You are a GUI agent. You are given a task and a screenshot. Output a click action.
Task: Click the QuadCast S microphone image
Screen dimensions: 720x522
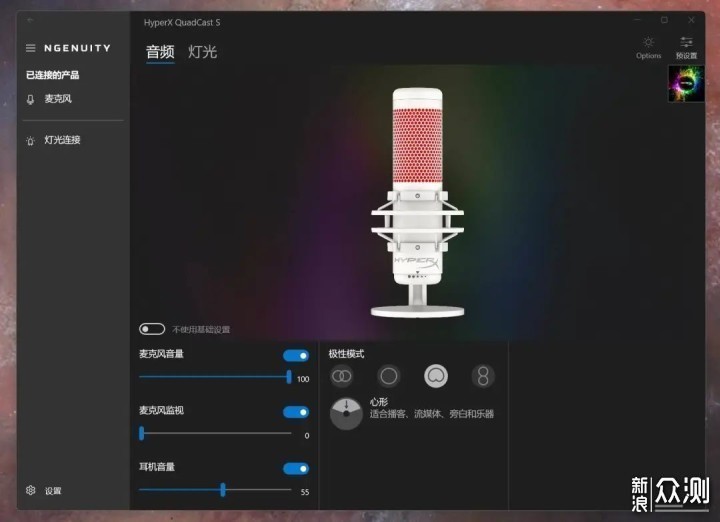(417, 202)
